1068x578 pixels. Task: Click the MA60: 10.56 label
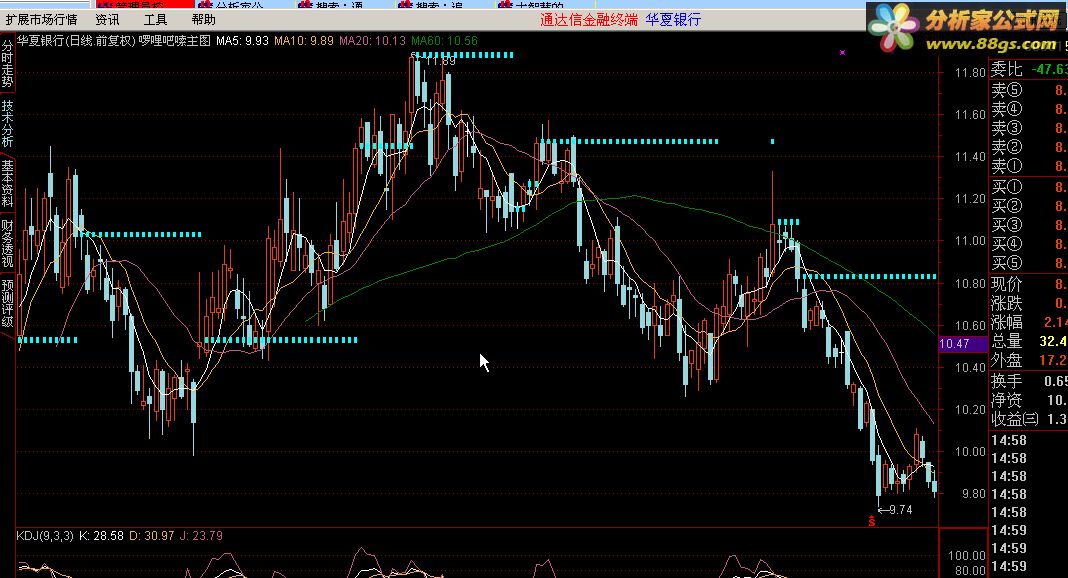(445, 41)
